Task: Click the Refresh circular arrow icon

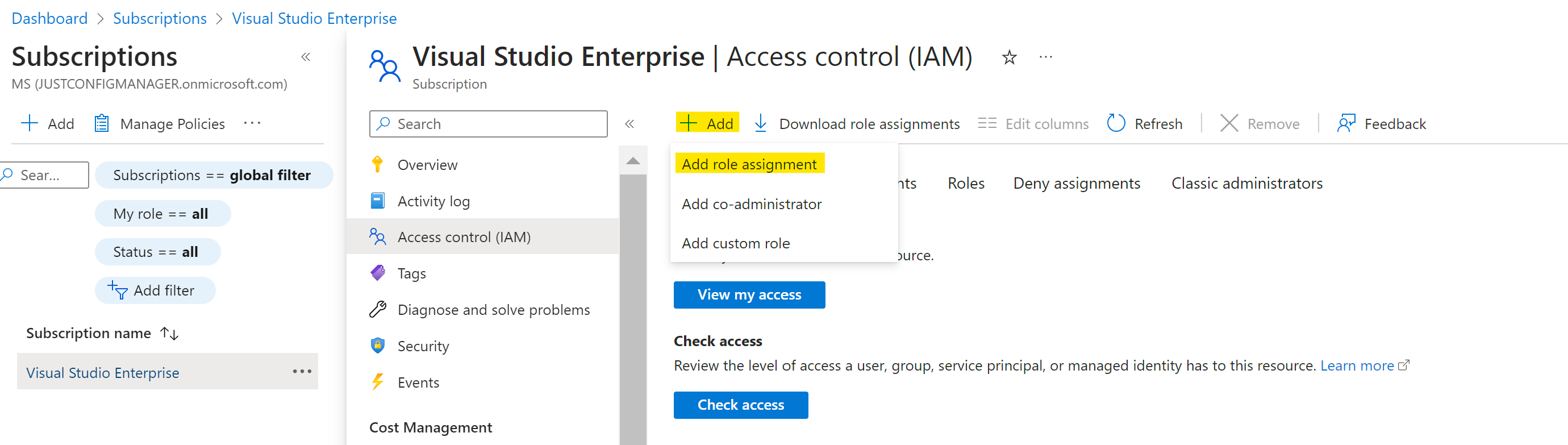Action: click(1116, 123)
